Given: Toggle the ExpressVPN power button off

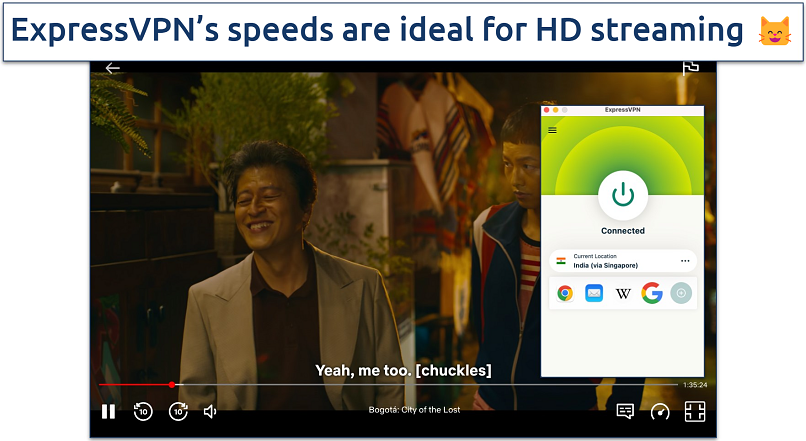Looking at the screenshot, I should point(623,195).
